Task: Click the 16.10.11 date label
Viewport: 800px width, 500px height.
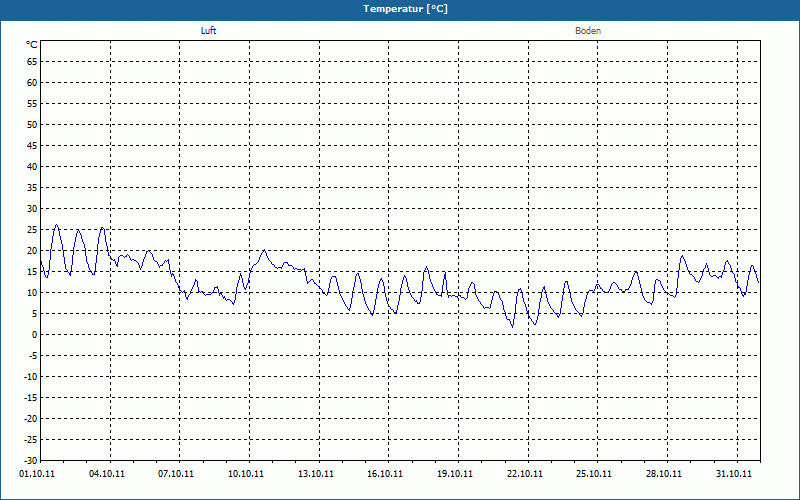Action: pos(385,473)
